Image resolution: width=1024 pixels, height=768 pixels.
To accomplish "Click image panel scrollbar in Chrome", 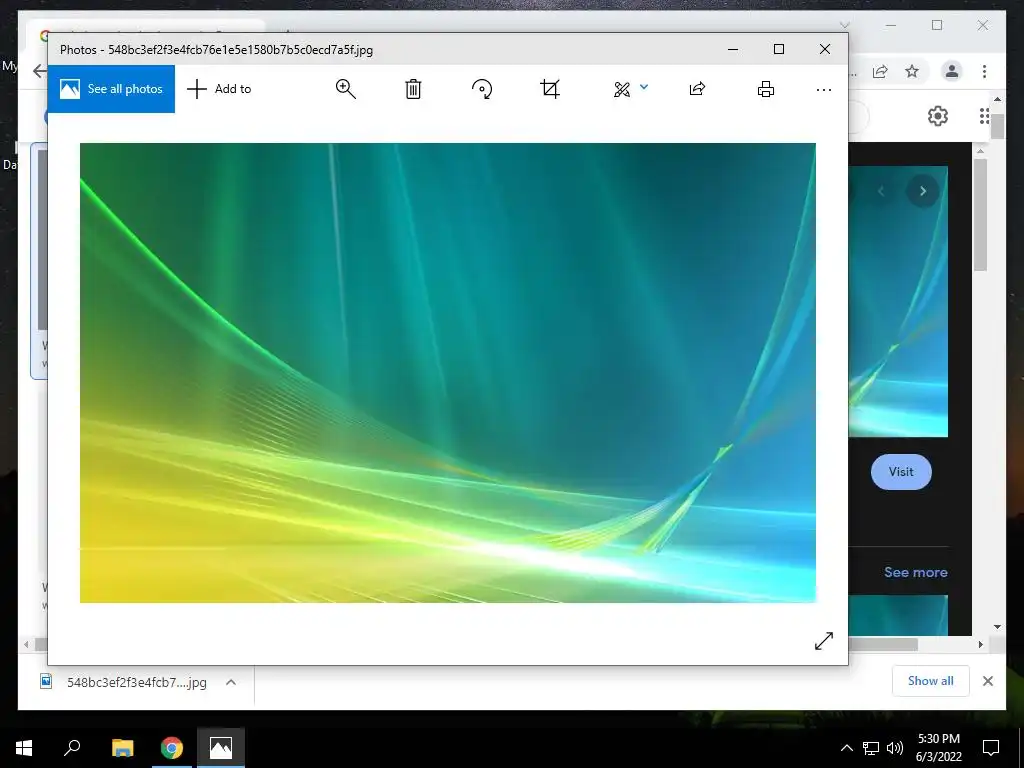I will (980, 216).
